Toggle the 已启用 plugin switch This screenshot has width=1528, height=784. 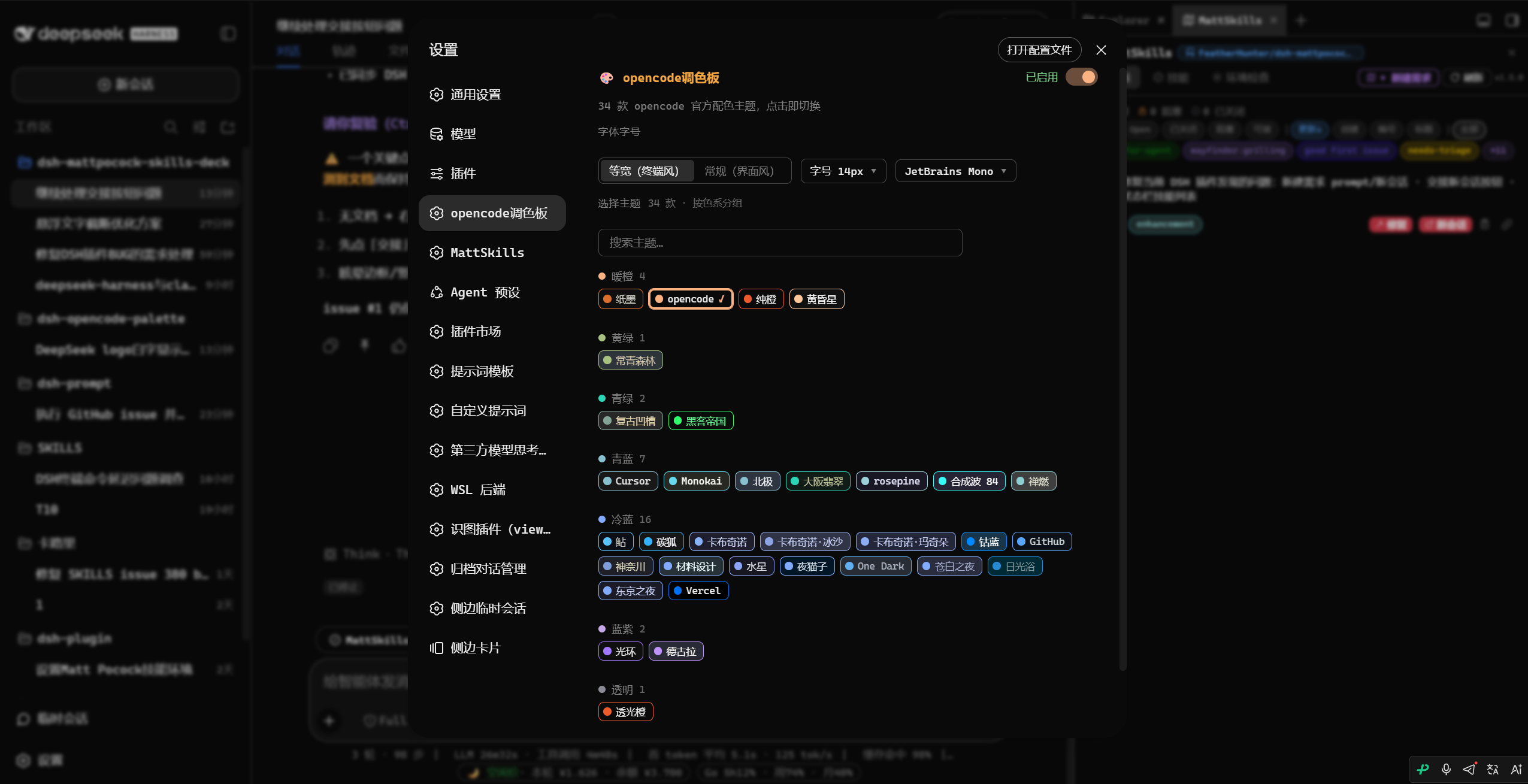[x=1082, y=77]
